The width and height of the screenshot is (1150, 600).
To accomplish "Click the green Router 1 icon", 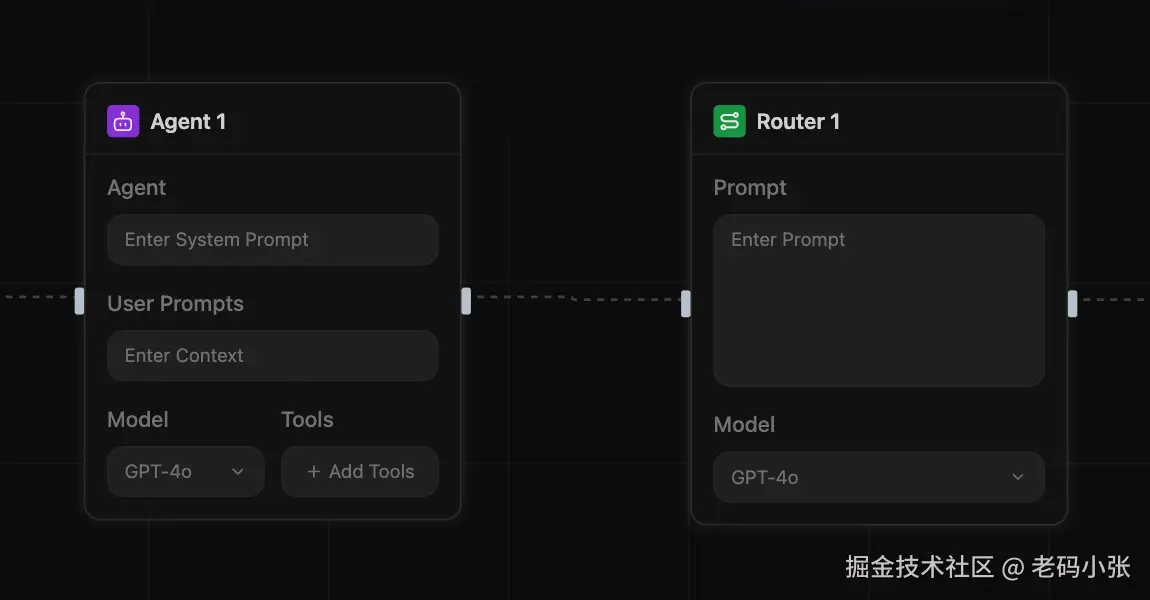I will (729, 122).
